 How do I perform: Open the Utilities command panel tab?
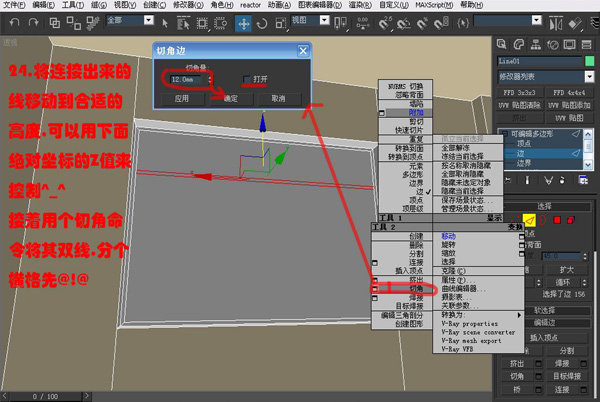click(587, 45)
